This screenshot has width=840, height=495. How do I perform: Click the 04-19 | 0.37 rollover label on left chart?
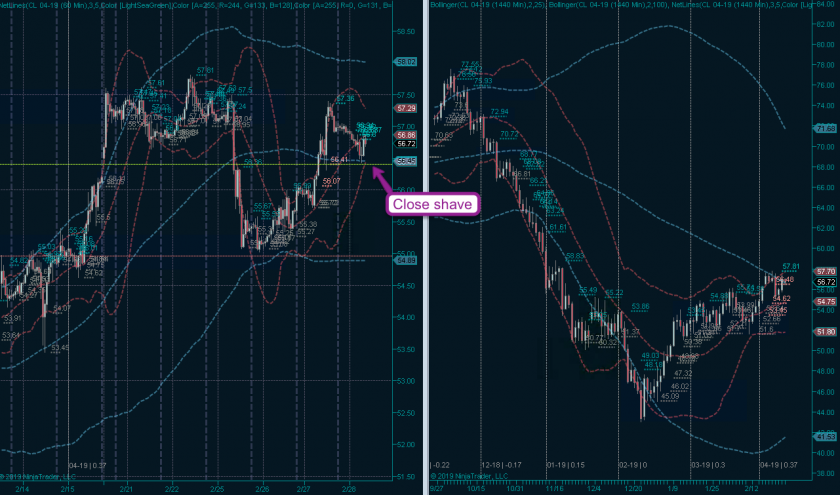click(x=87, y=466)
